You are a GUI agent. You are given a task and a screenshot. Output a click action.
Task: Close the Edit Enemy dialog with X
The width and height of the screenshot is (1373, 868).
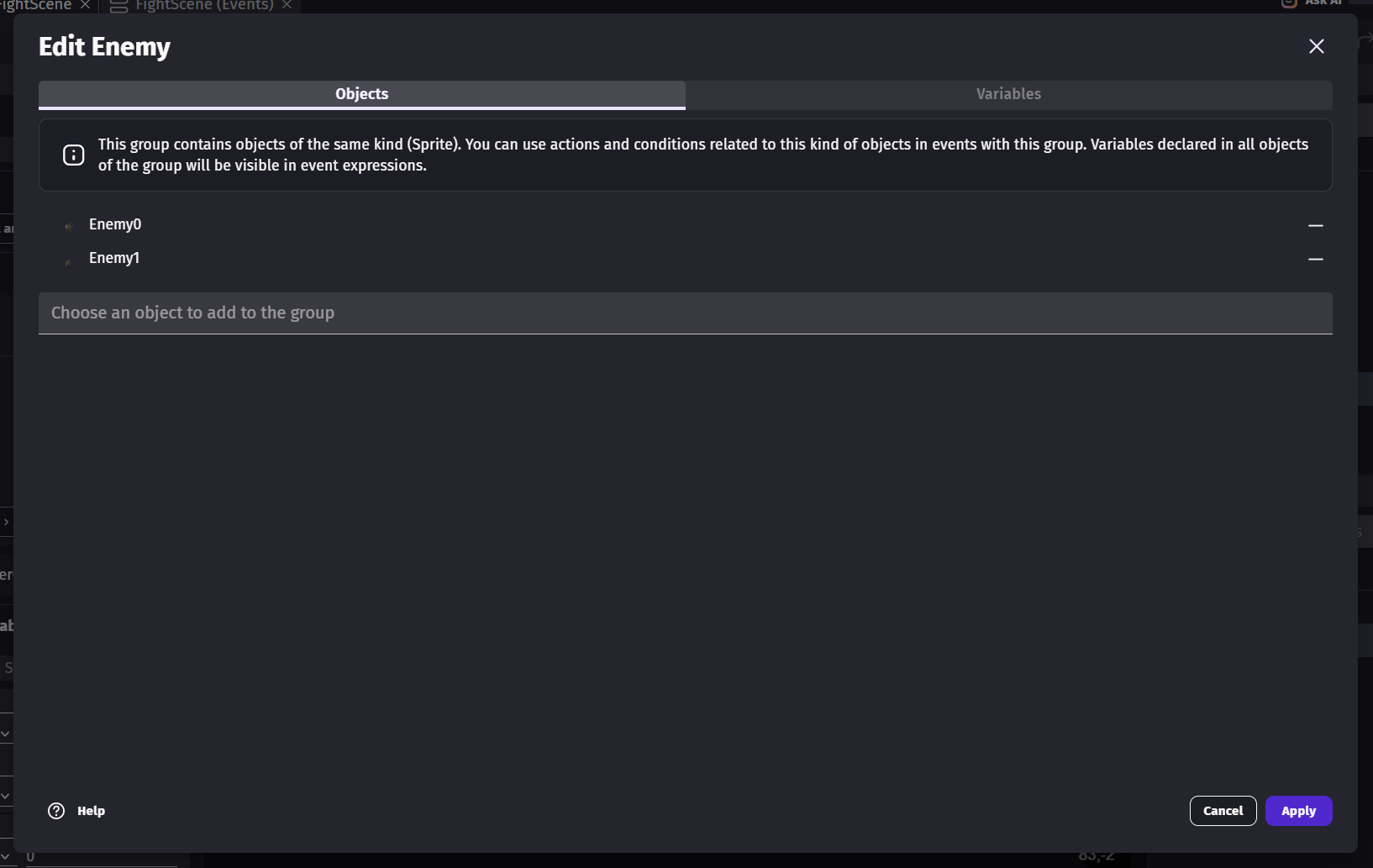[1316, 46]
